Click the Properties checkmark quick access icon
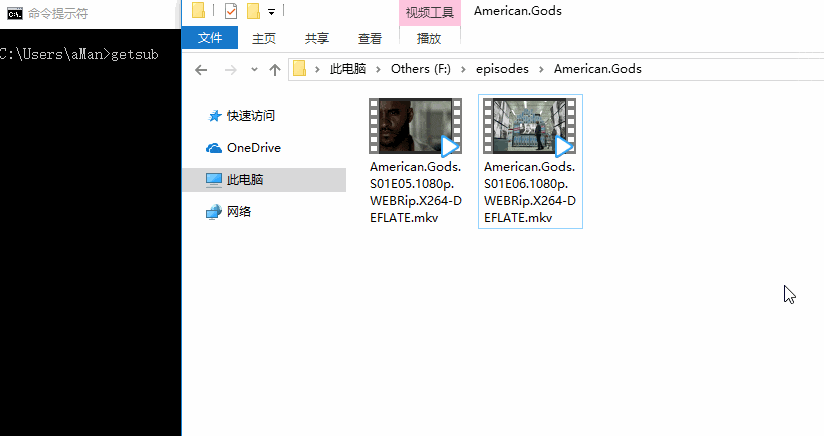This screenshot has height=436, width=824. pos(231,11)
